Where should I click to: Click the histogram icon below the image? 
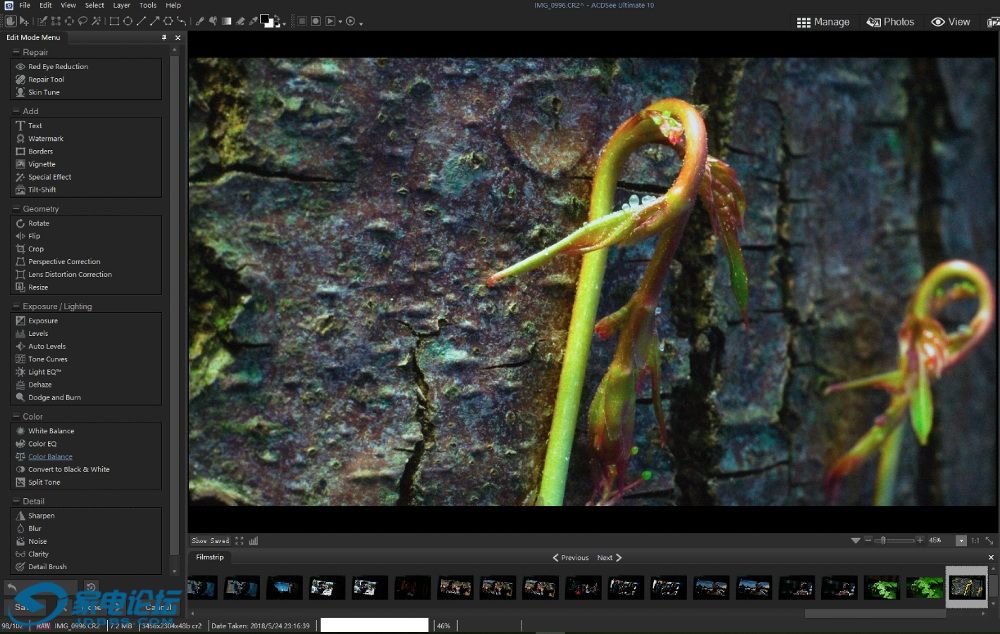[x=253, y=541]
